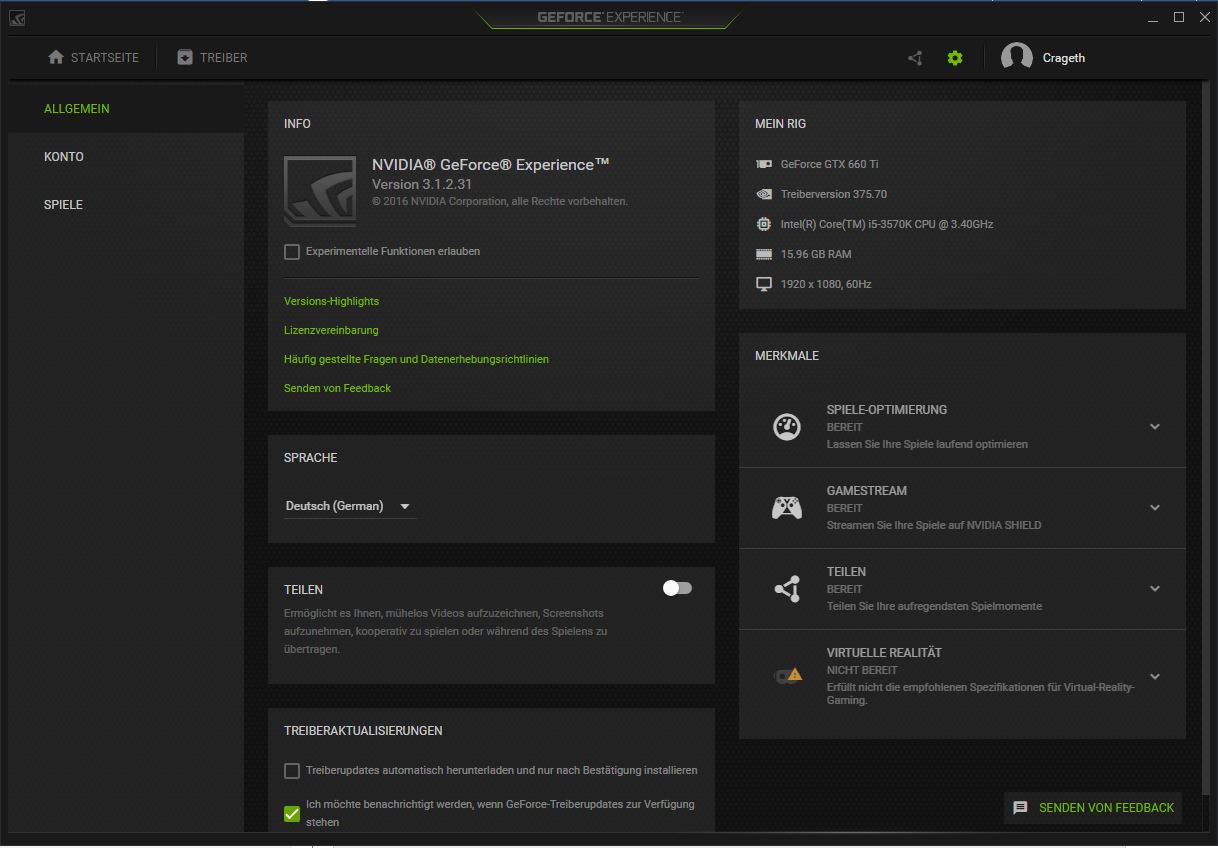
Task: Click the monitor resolution icon
Action: (x=764, y=284)
